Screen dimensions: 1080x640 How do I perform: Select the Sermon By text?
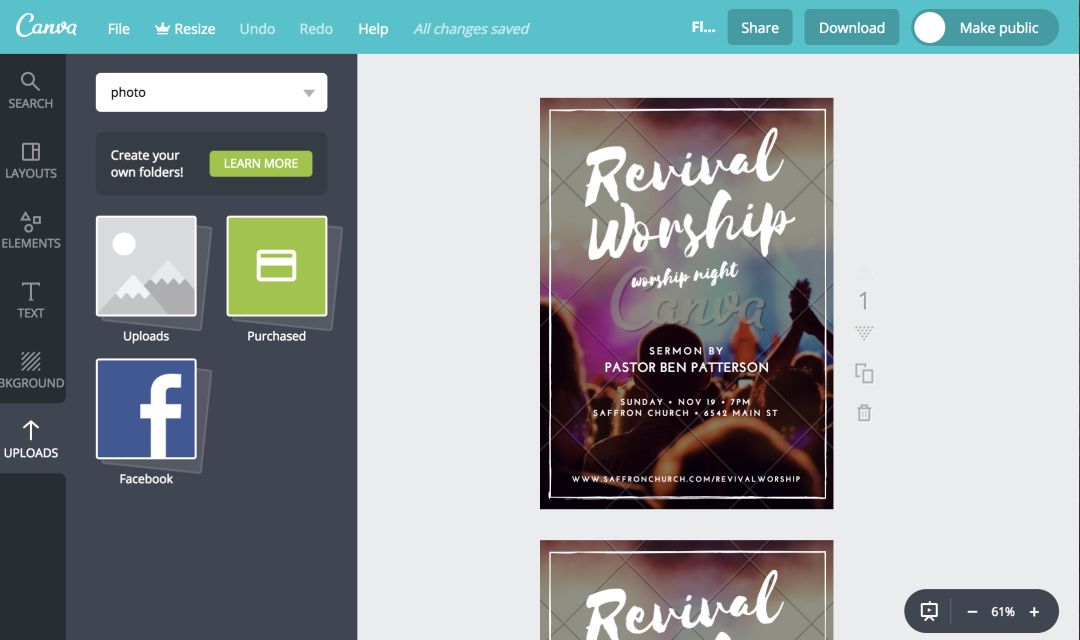coord(686,351)
